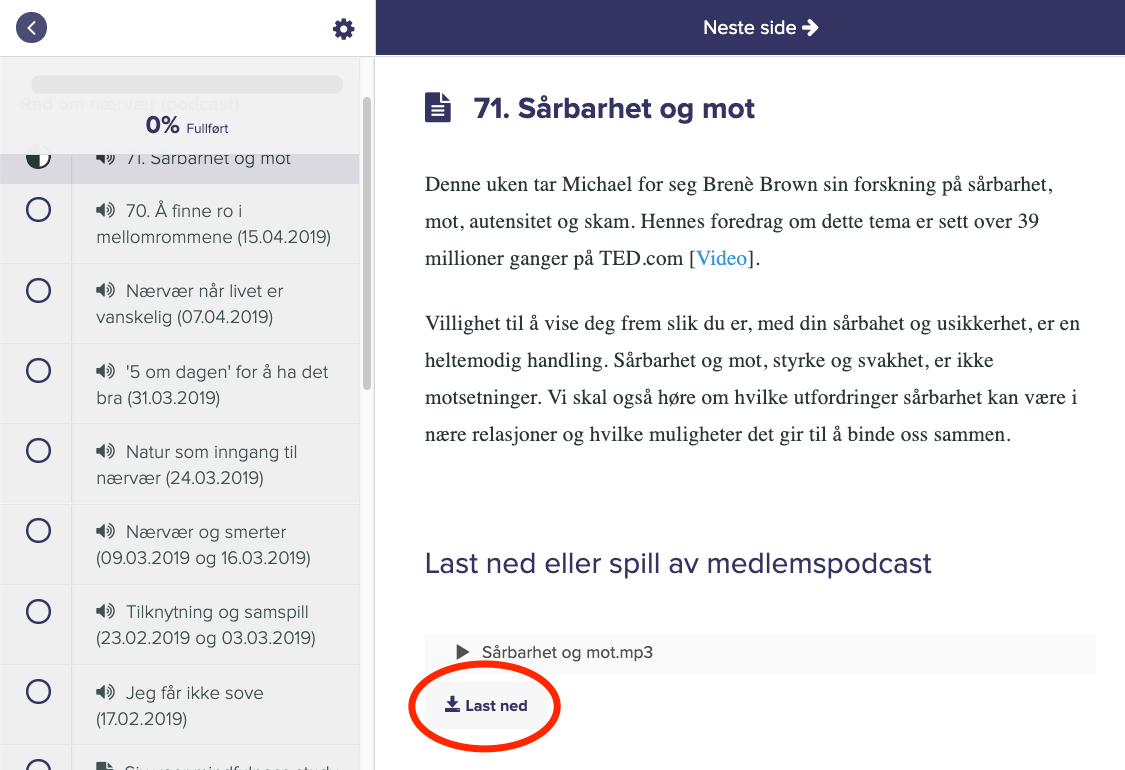
Task: Click speaker icon for '5 om dagen'
Action: (105, 370)
